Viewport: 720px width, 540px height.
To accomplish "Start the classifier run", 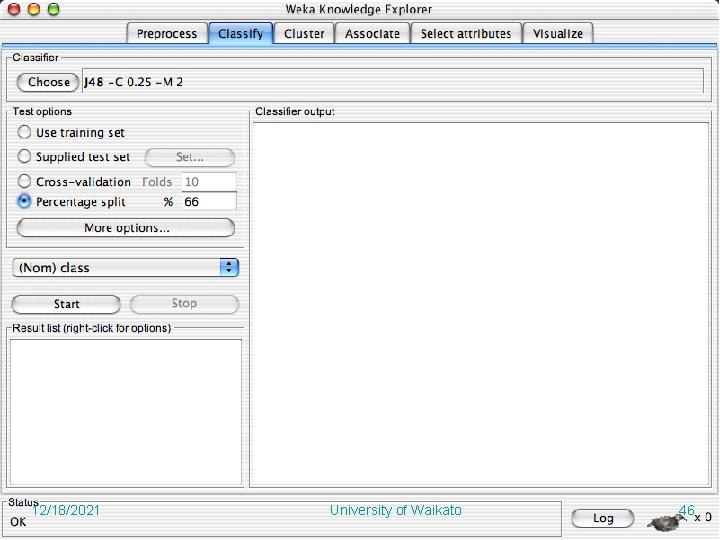I will [66, 304].
